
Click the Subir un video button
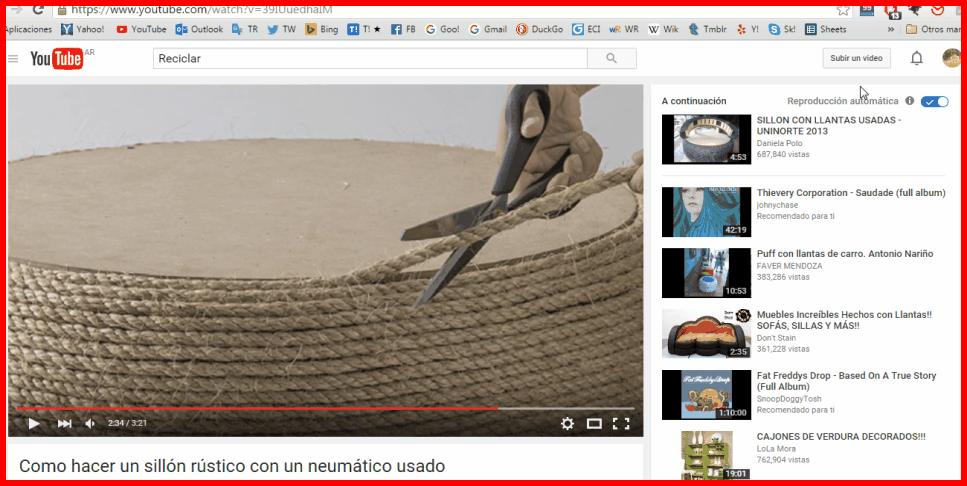(856, 58)
